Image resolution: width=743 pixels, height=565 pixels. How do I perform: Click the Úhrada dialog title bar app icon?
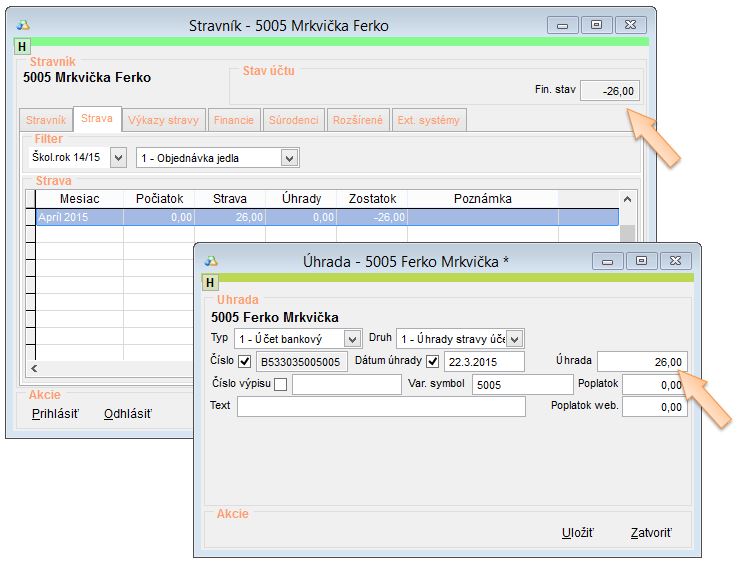pyautogui.click(x=211, y=261)
